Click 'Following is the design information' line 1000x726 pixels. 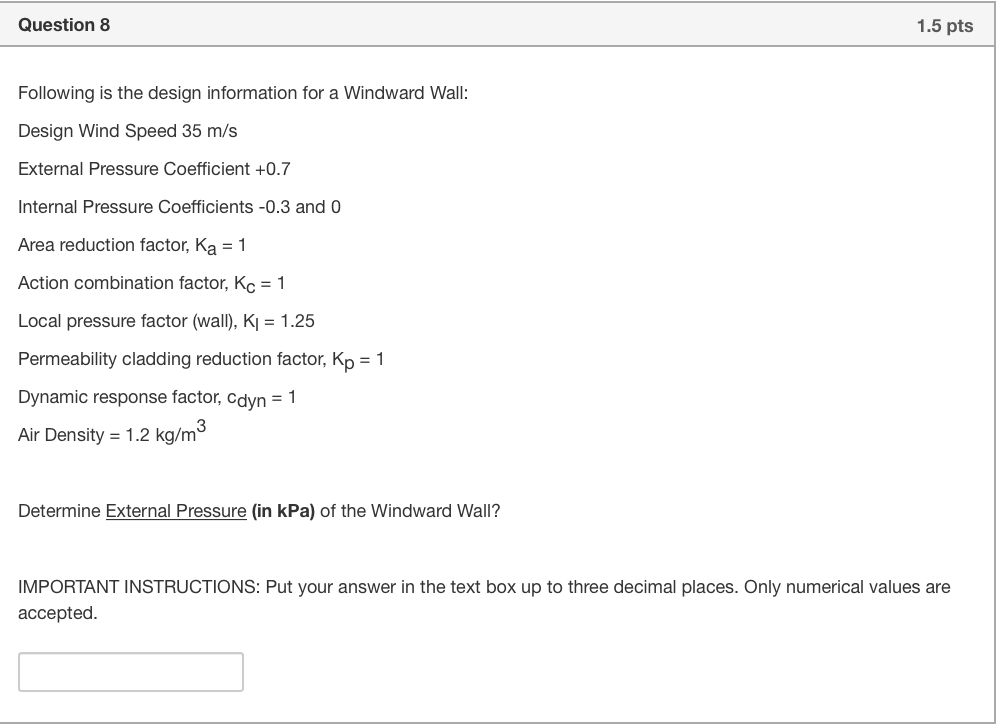click(243, 93)
